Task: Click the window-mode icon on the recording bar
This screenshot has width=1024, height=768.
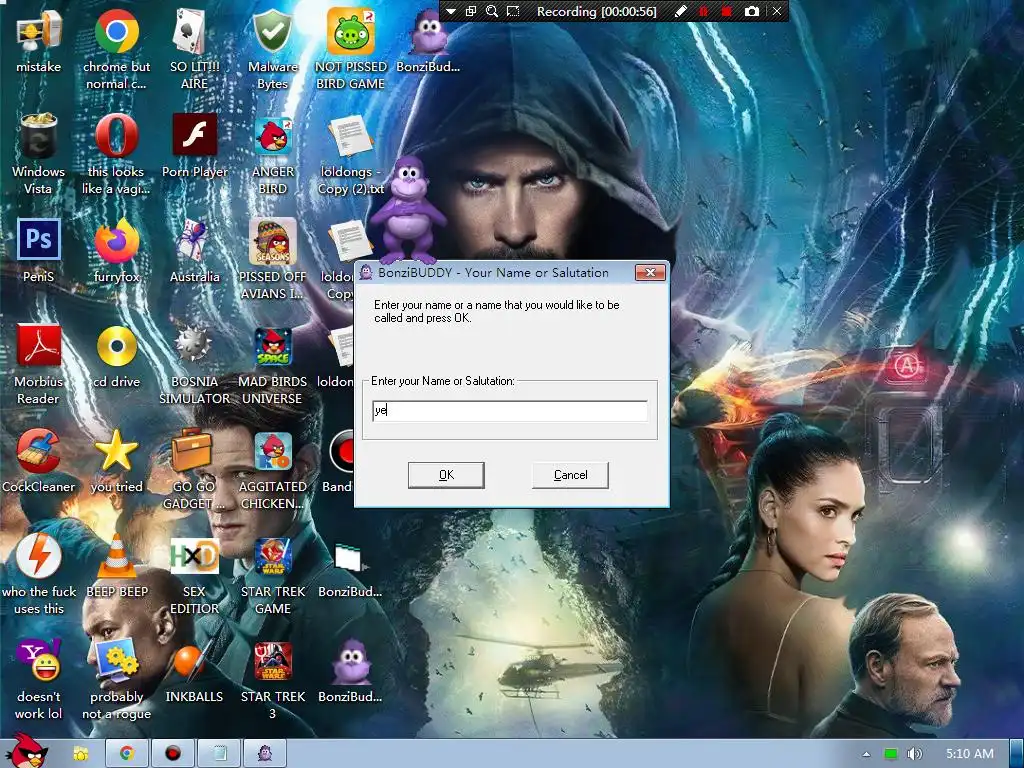Action: coord(471,11)
